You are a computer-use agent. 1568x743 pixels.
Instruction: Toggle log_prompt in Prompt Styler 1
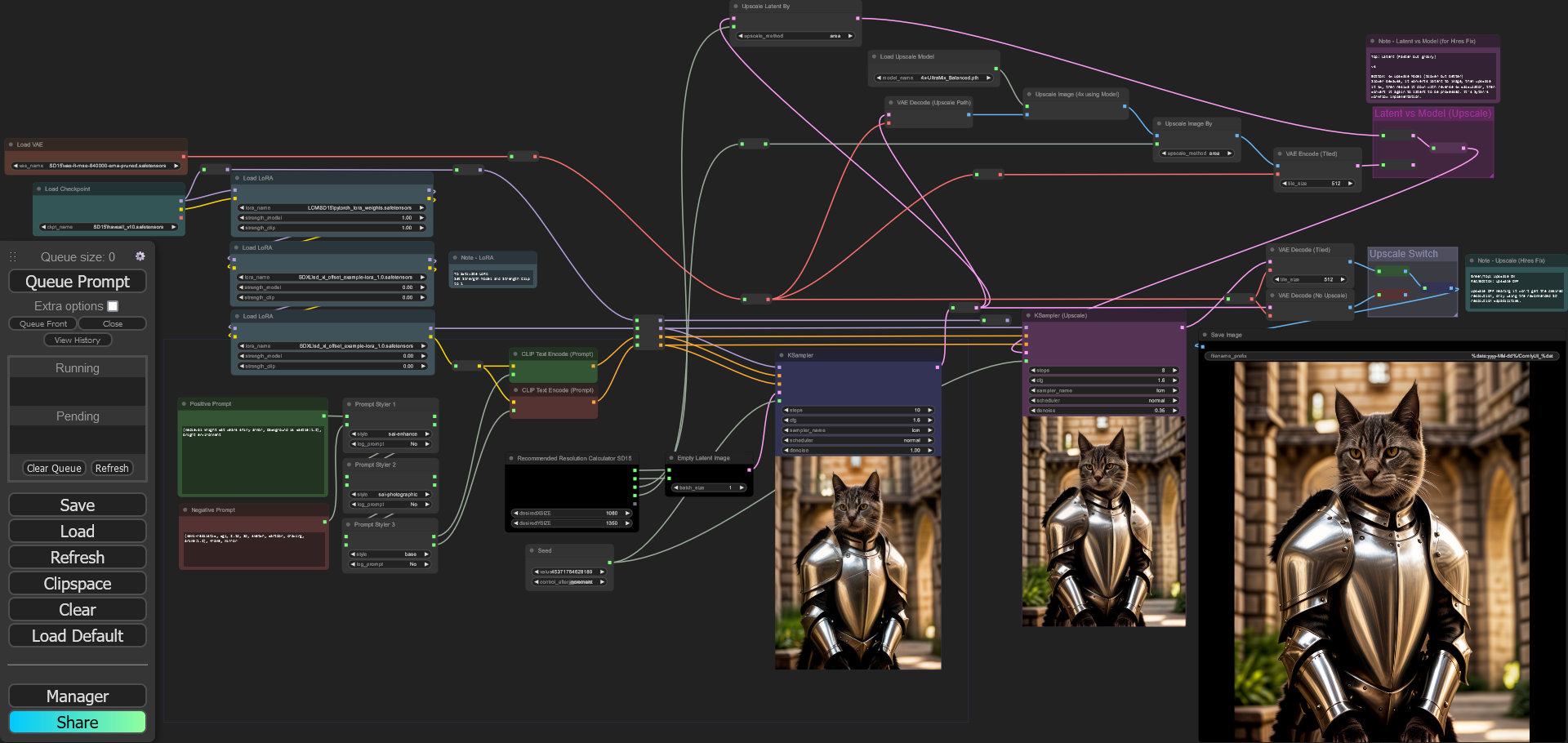coord(391,444)
